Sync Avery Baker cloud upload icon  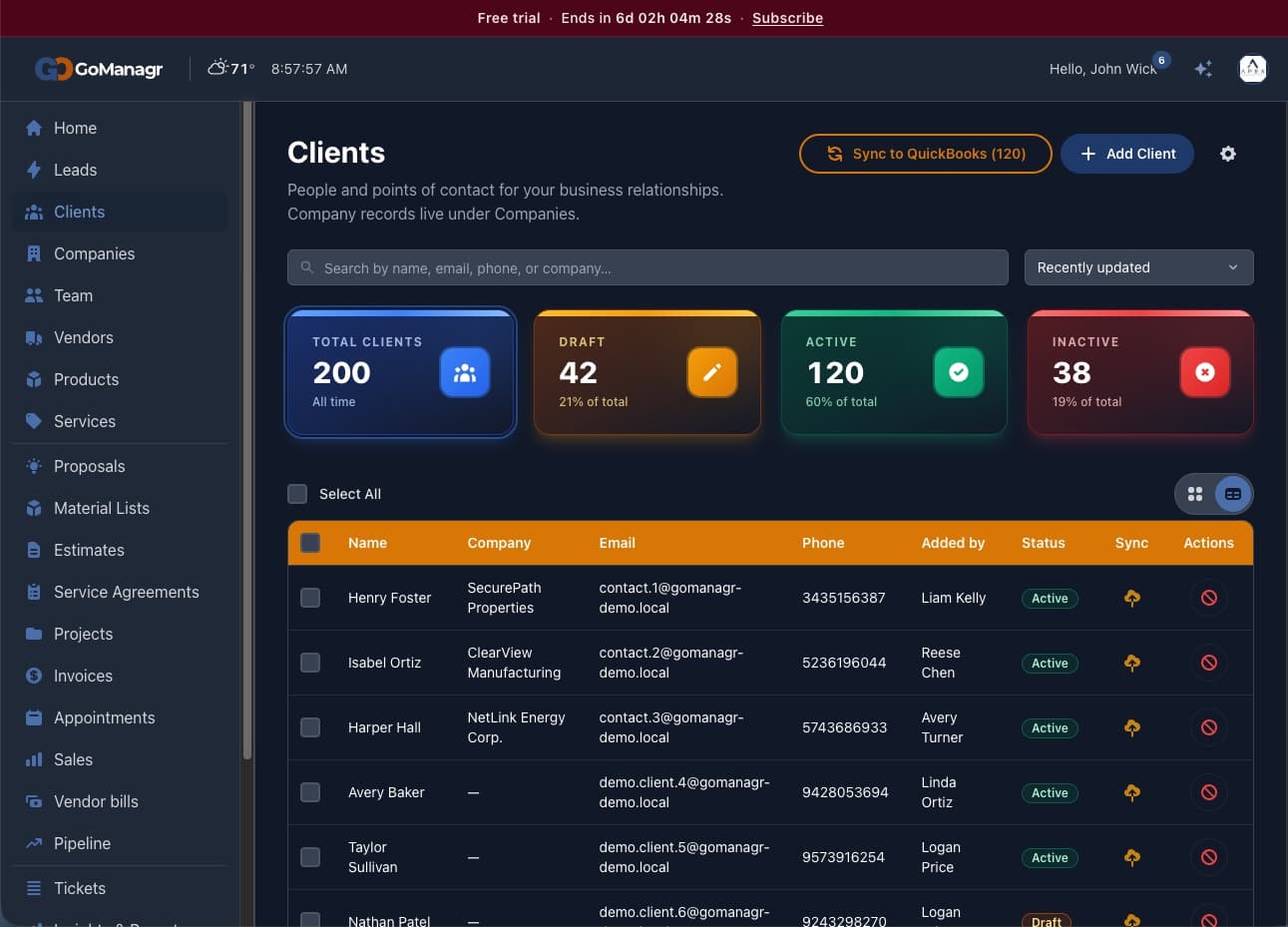click(x=1132, y=792)
